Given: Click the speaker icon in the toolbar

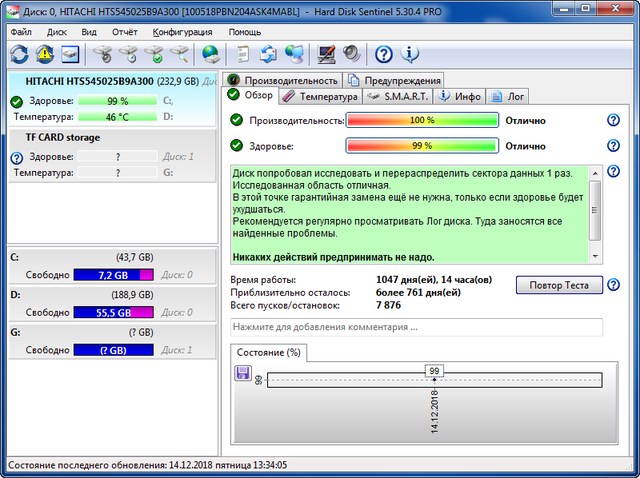Looking at the screenshot, I should [351, 54].
